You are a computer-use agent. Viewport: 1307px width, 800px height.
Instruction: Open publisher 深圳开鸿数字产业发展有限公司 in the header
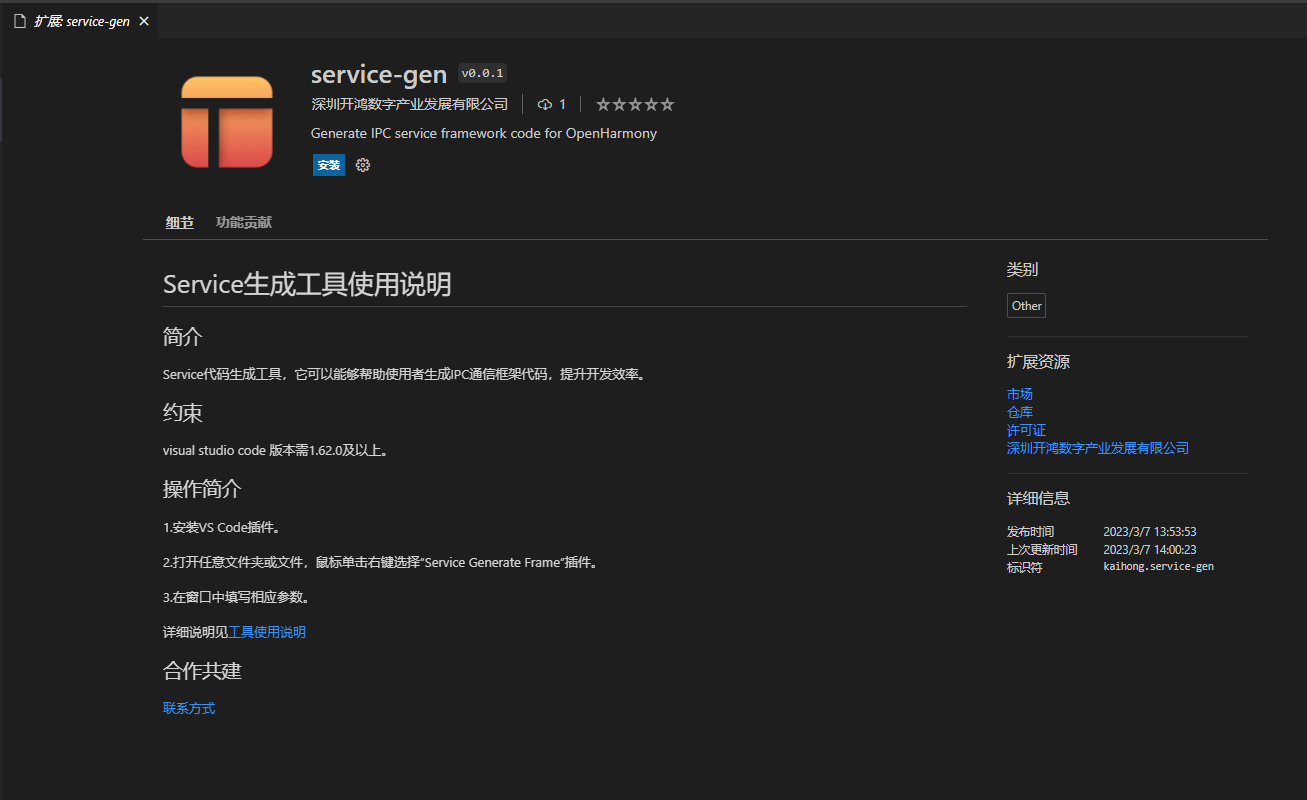pos(409,104)
